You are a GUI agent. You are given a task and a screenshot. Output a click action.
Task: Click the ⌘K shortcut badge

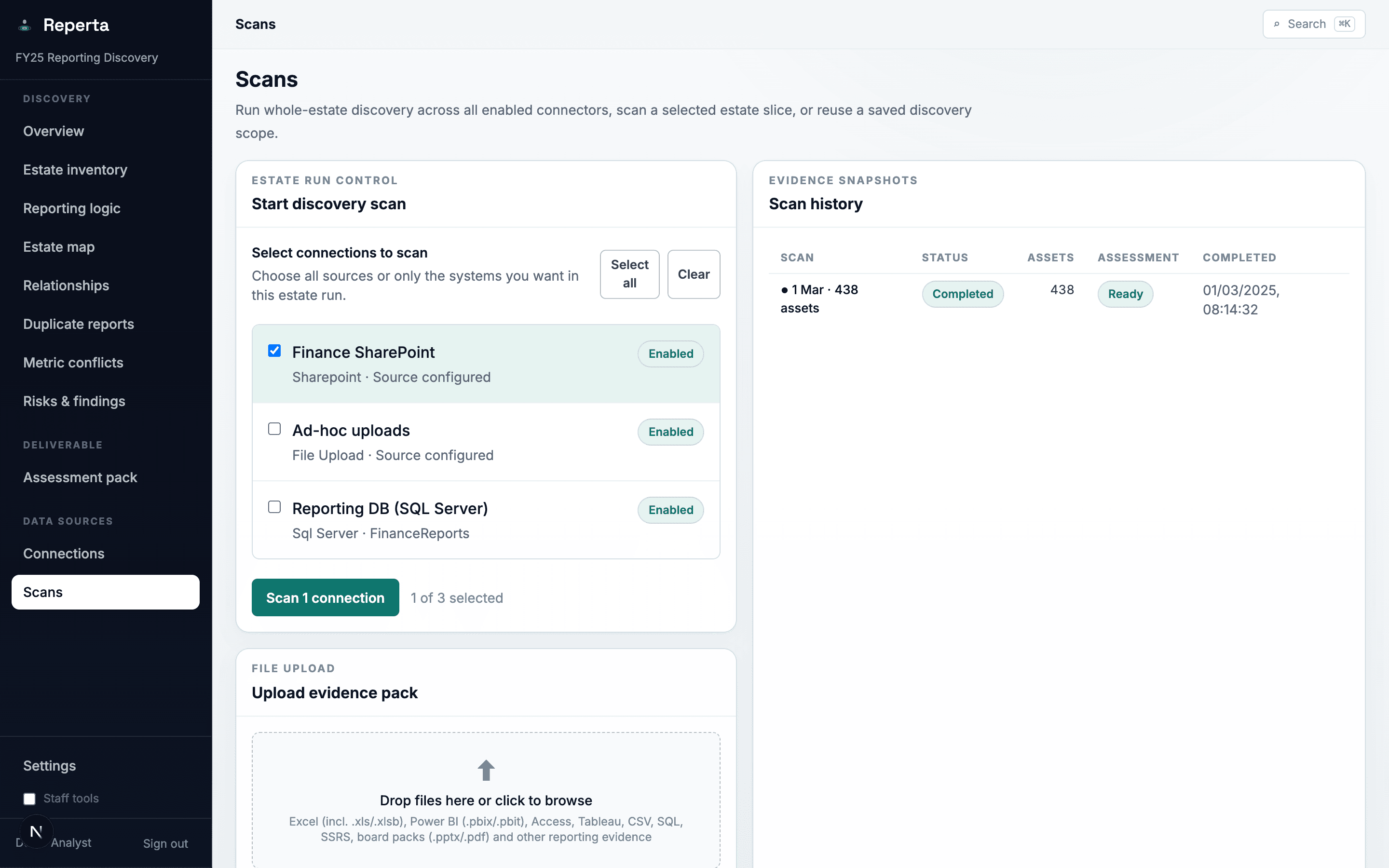tap(1344, 24)
